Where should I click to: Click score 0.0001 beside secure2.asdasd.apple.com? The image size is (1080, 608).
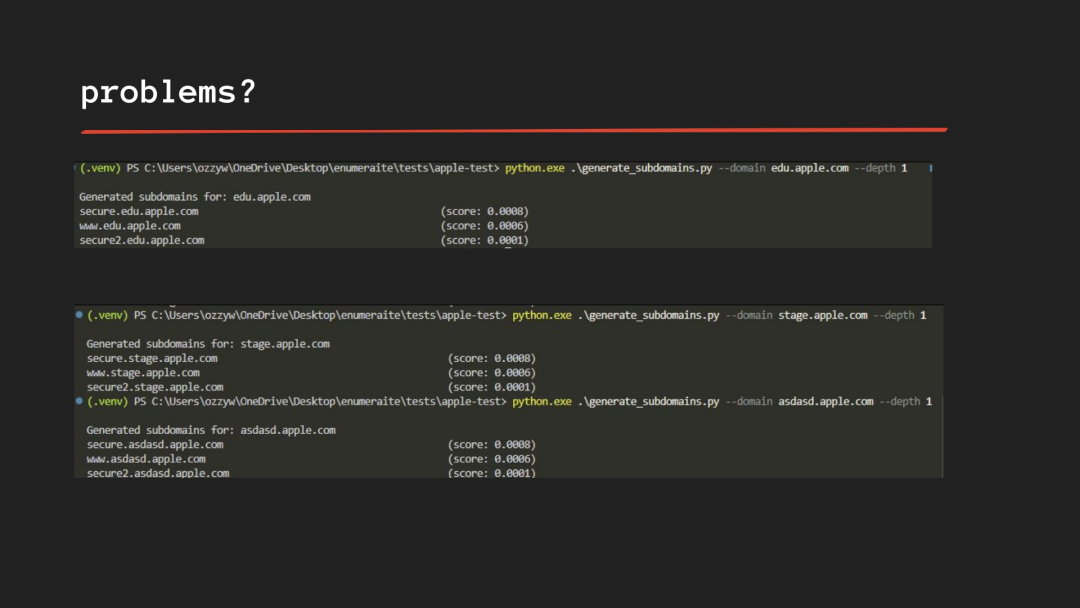(x=491, y=473)
